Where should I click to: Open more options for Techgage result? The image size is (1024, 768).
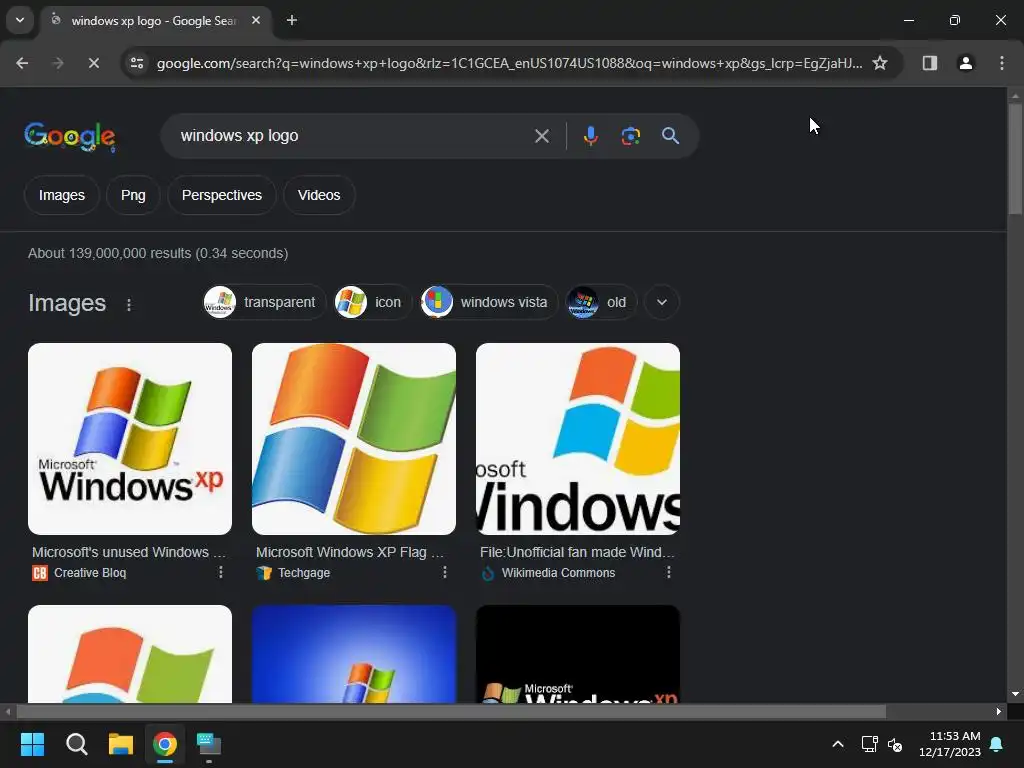coord(445,572)
